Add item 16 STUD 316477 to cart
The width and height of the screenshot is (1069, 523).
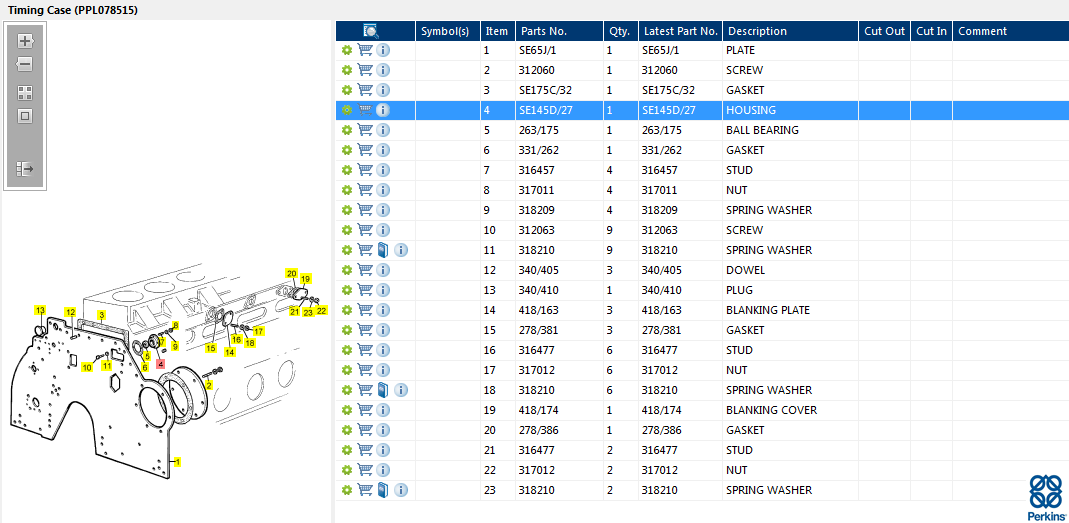point(365,350)
